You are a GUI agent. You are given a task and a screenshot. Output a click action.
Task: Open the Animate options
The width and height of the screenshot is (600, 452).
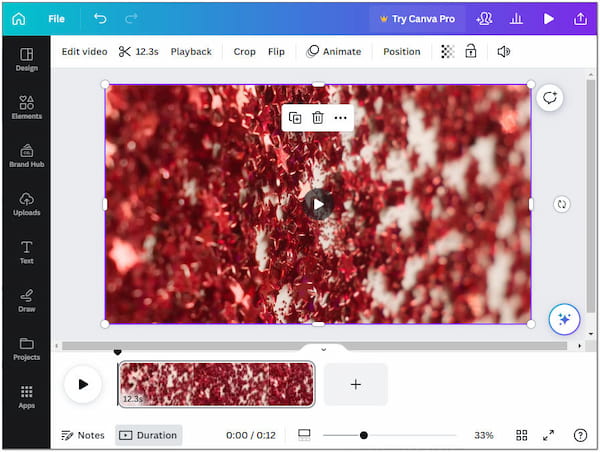(x=333, y=52)
